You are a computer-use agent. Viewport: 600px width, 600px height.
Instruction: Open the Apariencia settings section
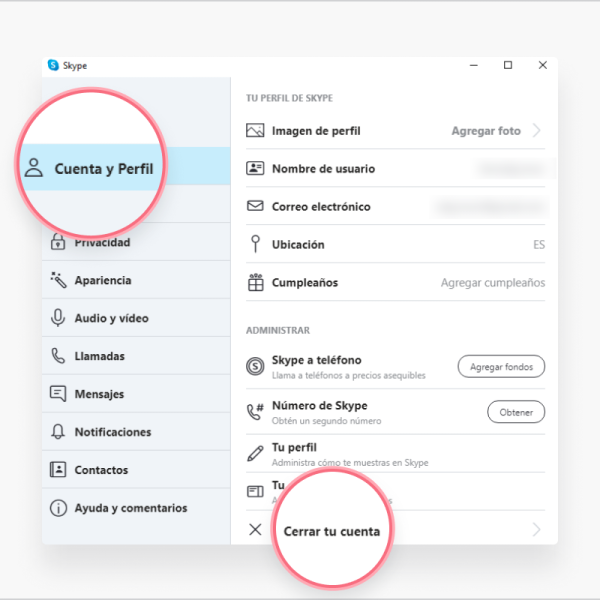[136, 280]
